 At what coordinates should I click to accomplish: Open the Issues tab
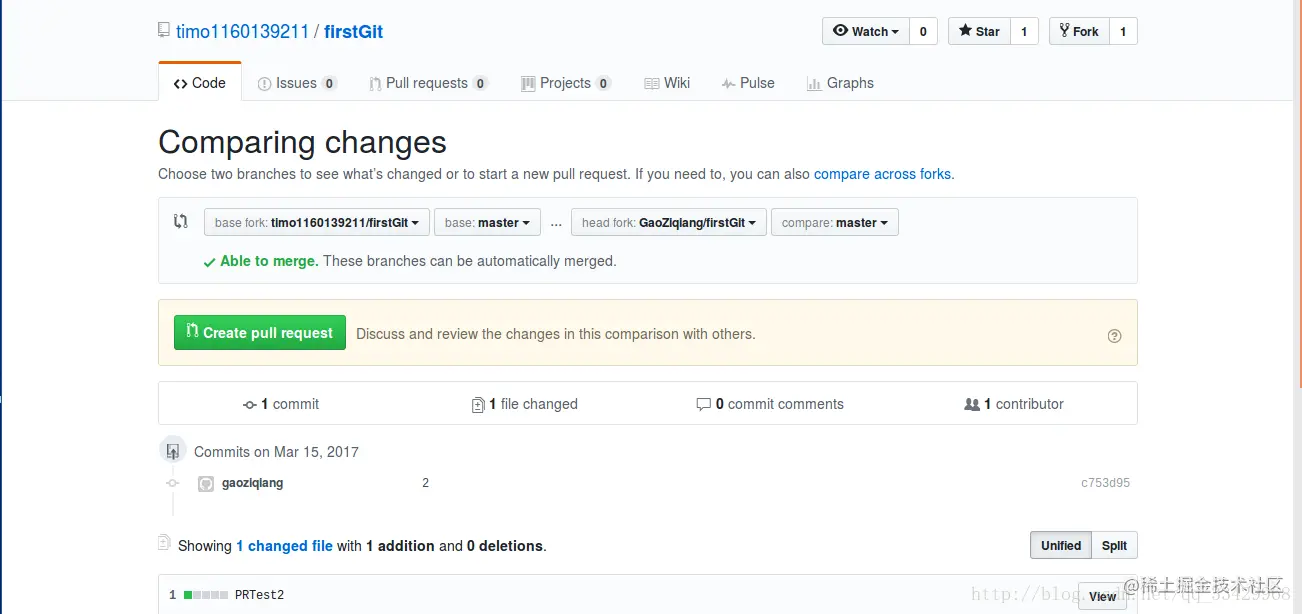tap(297, 83)
